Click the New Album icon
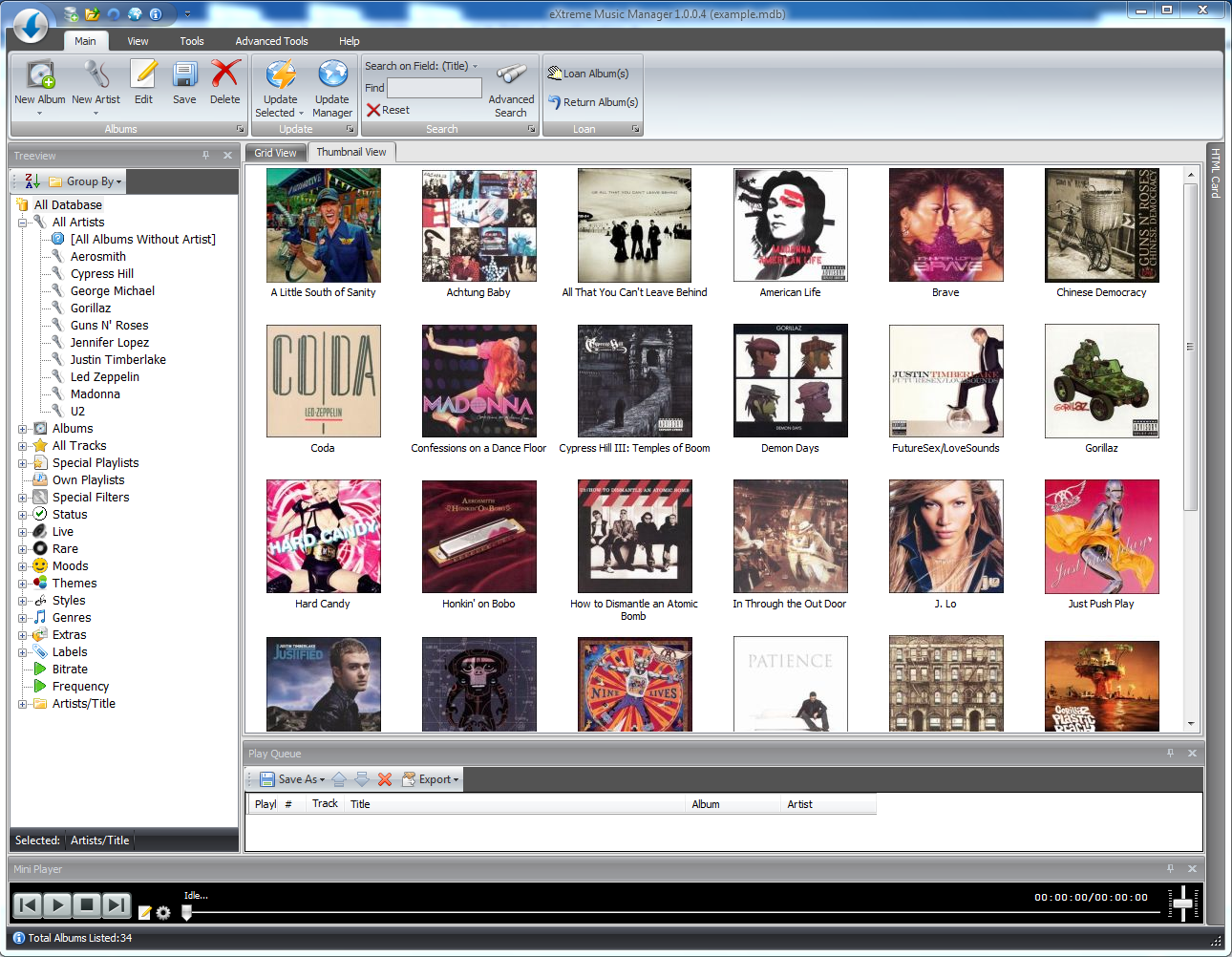The image size is (1232, 957). coord(39,75)
